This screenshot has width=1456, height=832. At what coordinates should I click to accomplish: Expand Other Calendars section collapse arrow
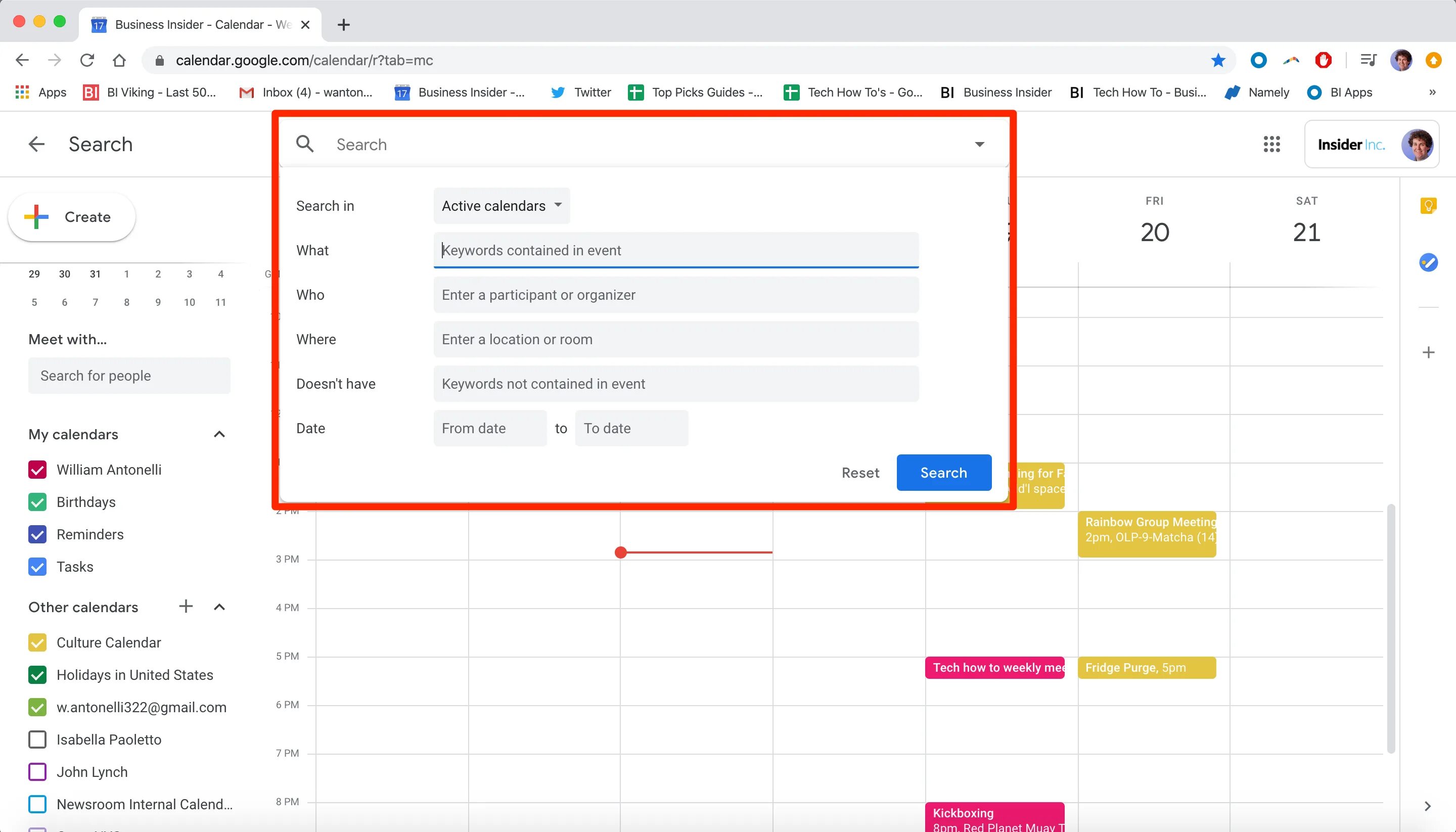click(219, 607)
